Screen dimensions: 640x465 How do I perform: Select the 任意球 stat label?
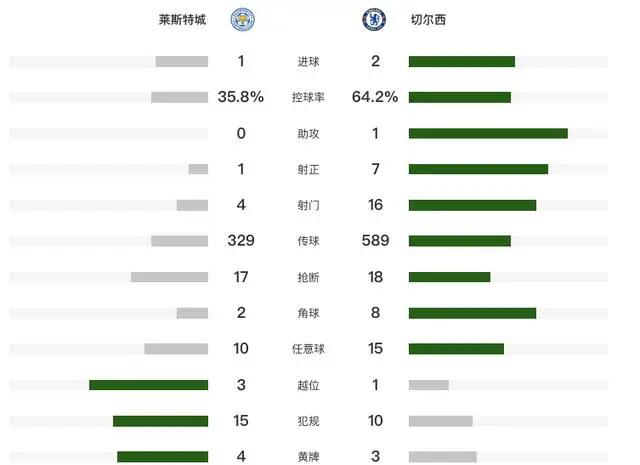click(x=308, y=349)
